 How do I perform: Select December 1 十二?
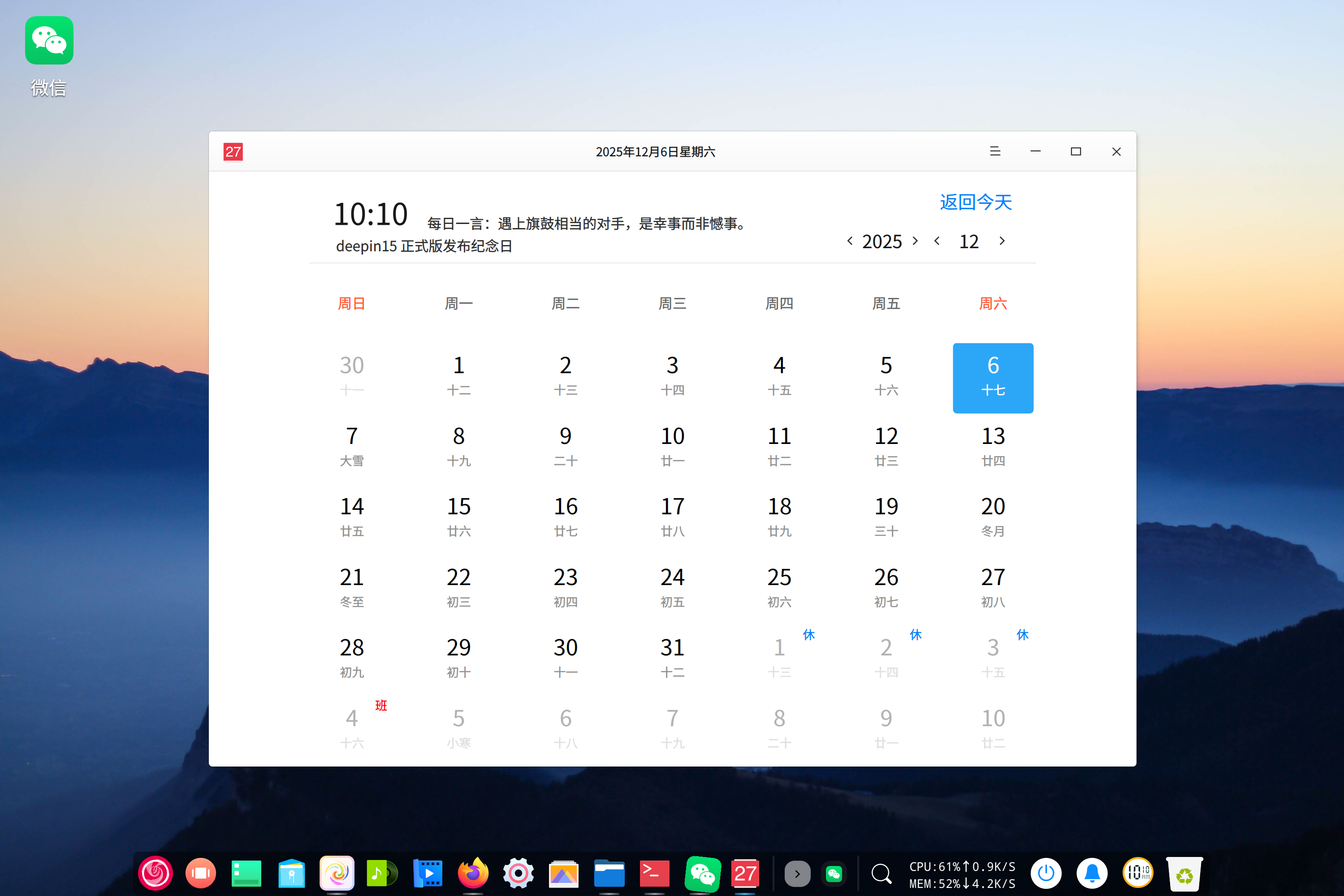coord(458,375)
